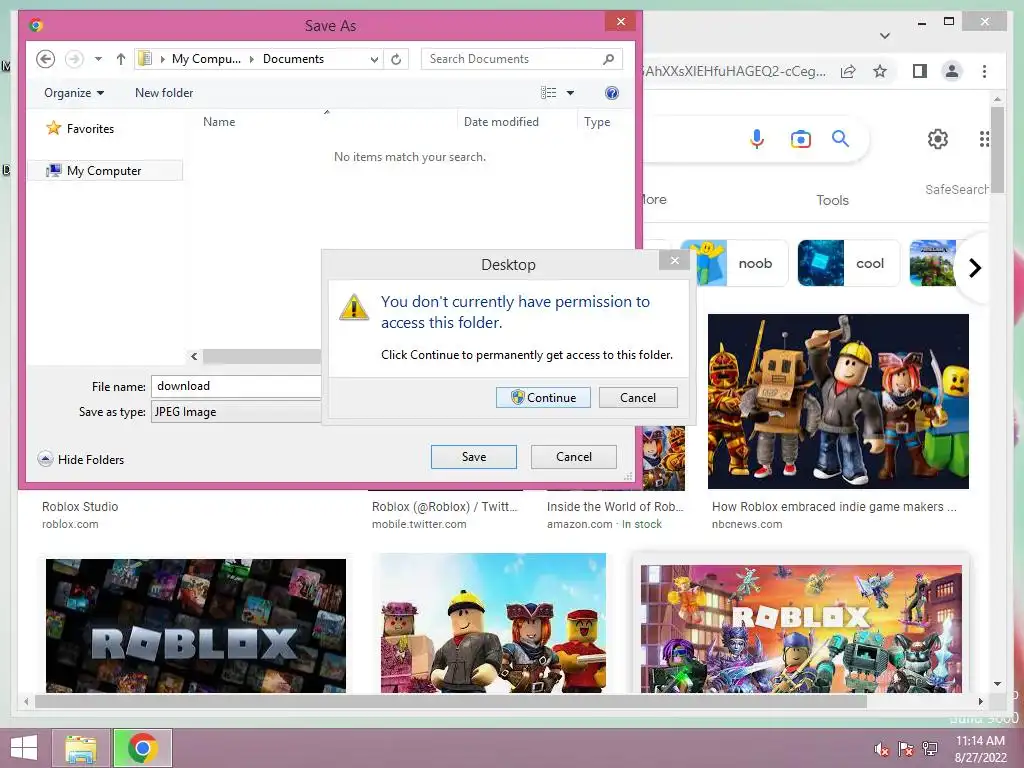Close the Desktop permission dialog
This screenshot has height=768, width=1024.
point(674,261)
